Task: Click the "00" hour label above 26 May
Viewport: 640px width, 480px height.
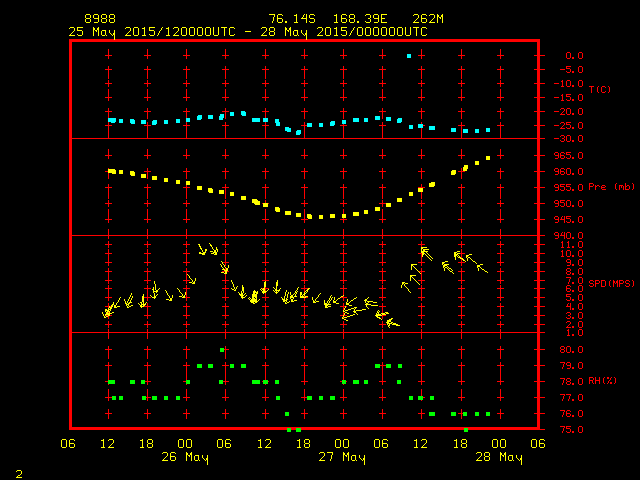Action: [x=185, y=444]
